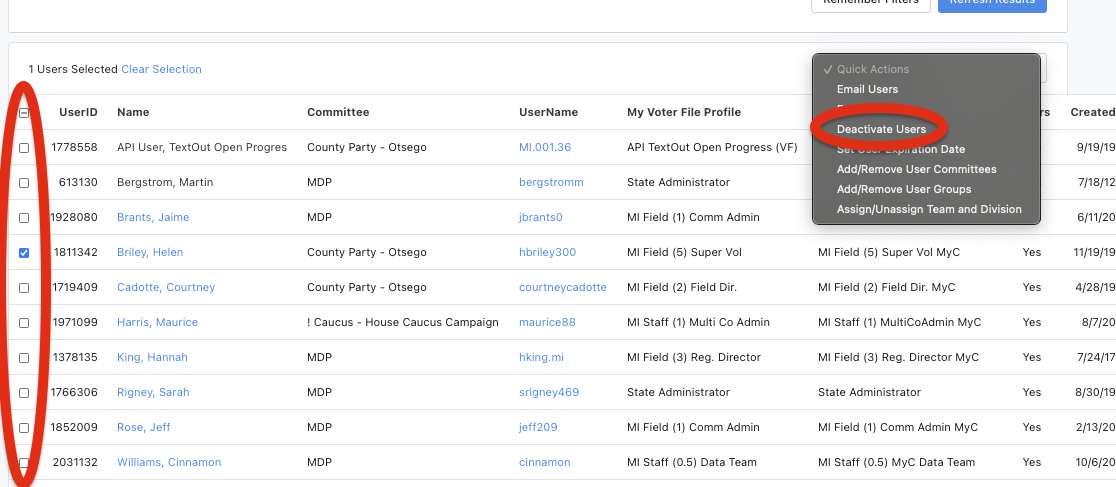Click the 'Bergstrom, Martin' name cell
The image size is (1116, 487).
tap(165, 182)
